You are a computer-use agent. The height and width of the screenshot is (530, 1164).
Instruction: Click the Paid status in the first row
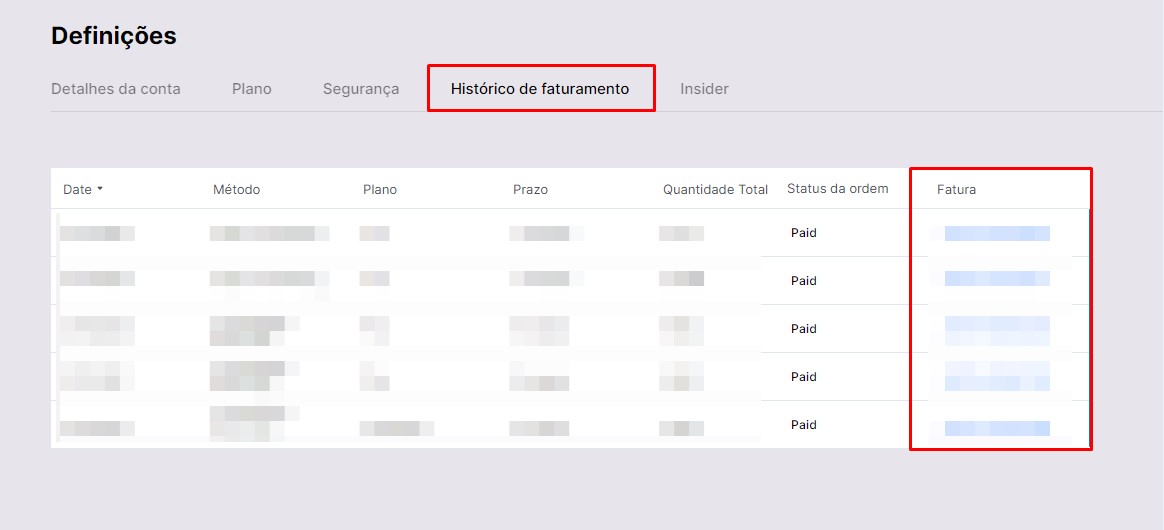tap(804, 233)
